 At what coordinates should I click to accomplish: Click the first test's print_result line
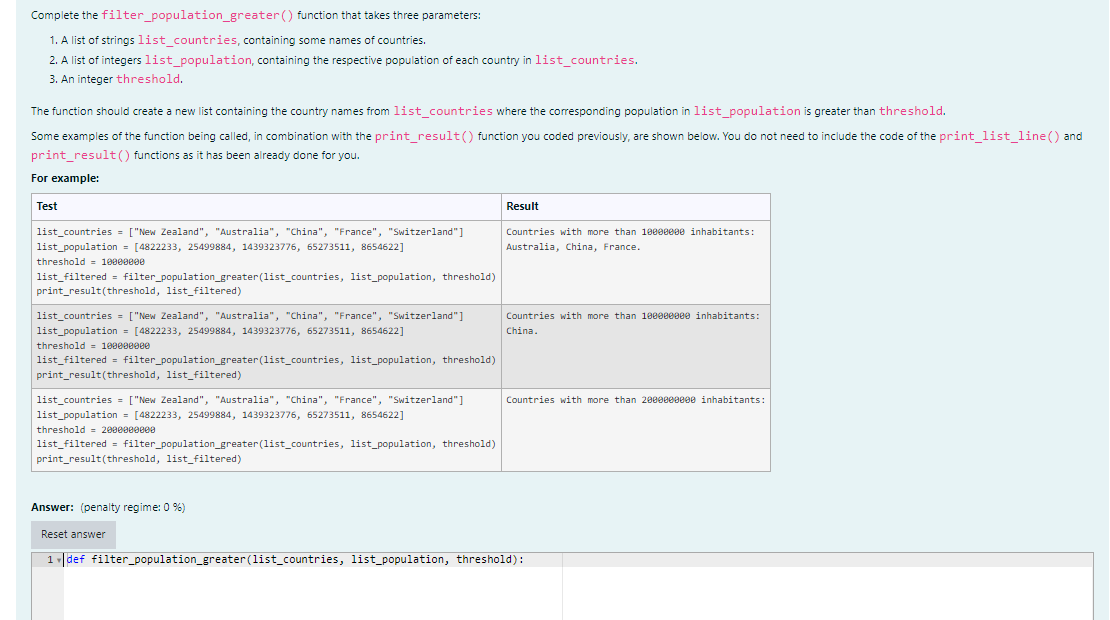click(x=139, y=291)
